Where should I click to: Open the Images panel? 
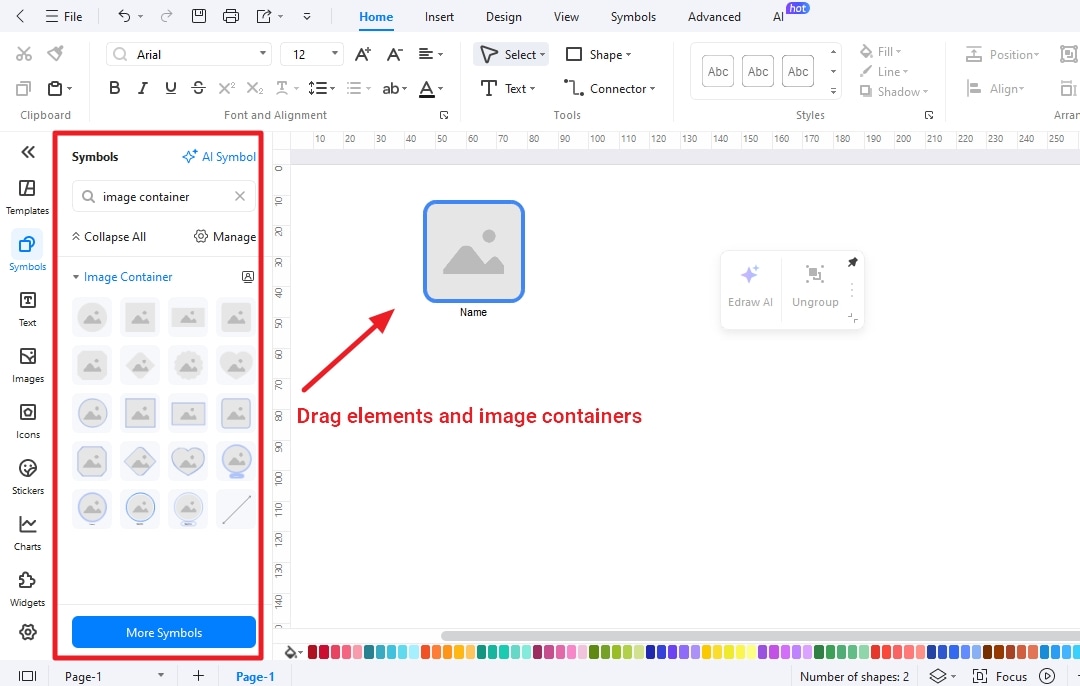[x=27, y=364]
